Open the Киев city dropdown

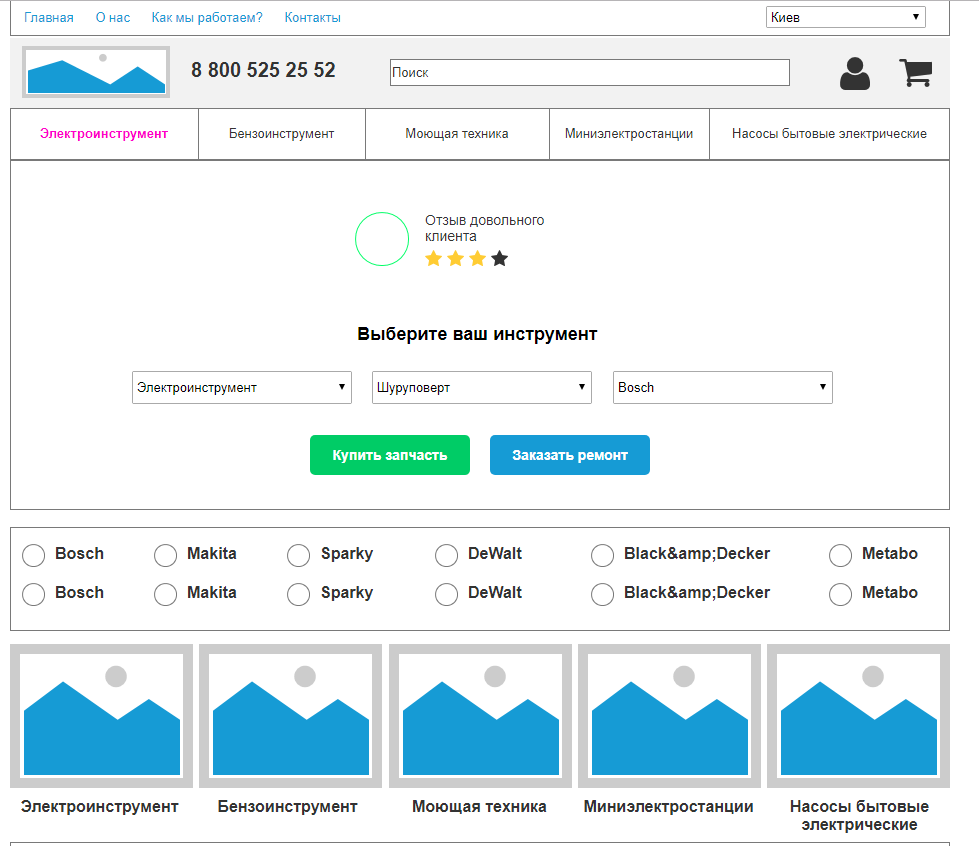845,17
